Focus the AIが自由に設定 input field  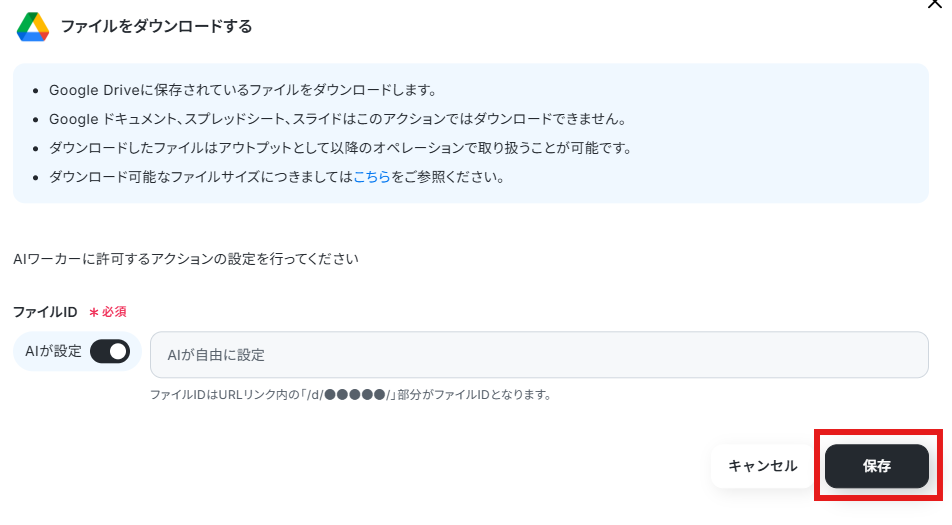coord(539,354)
